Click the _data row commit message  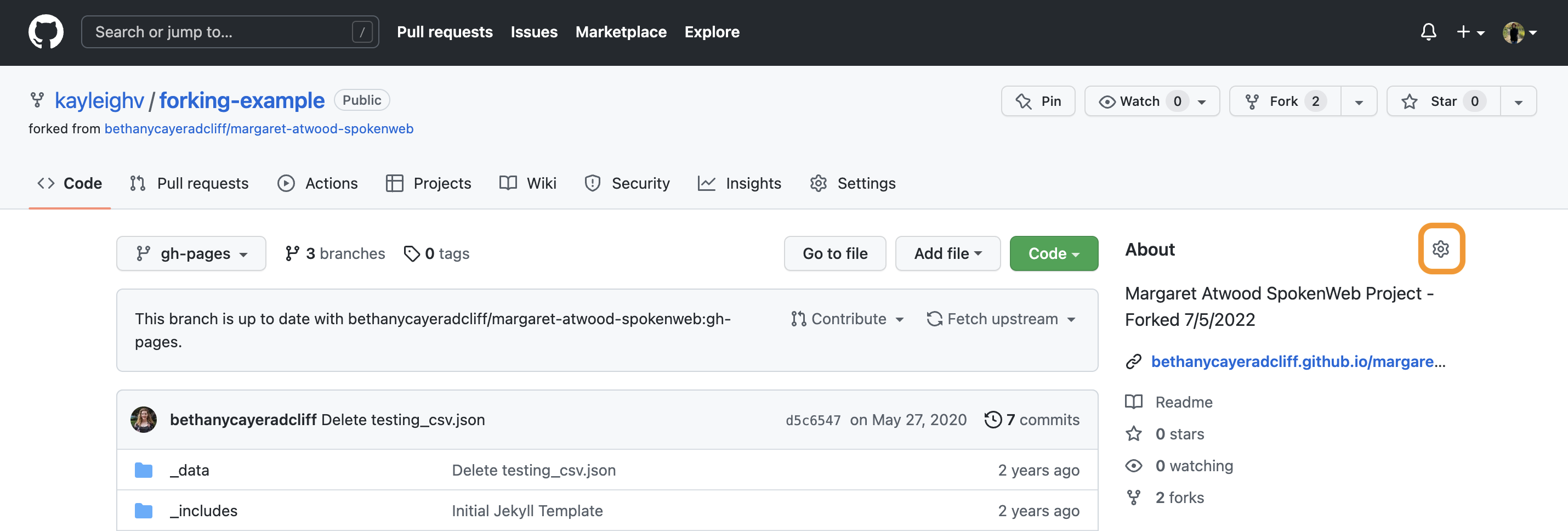(x=533, y=470)
